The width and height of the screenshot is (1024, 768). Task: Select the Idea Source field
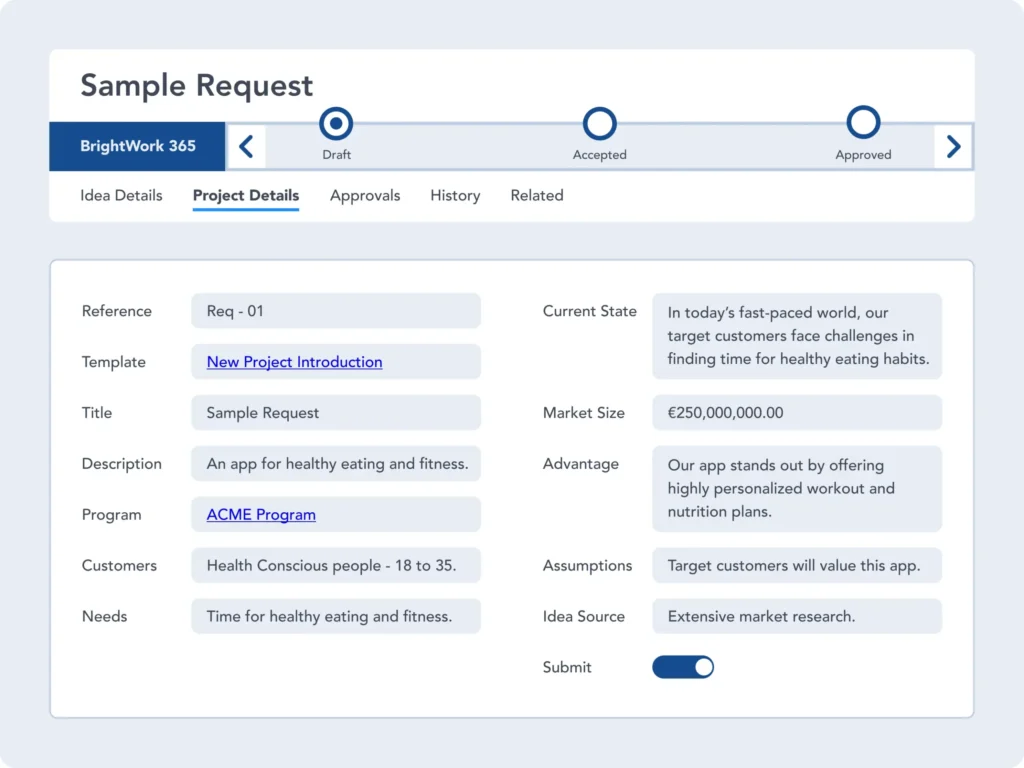(x=796, y=616)
